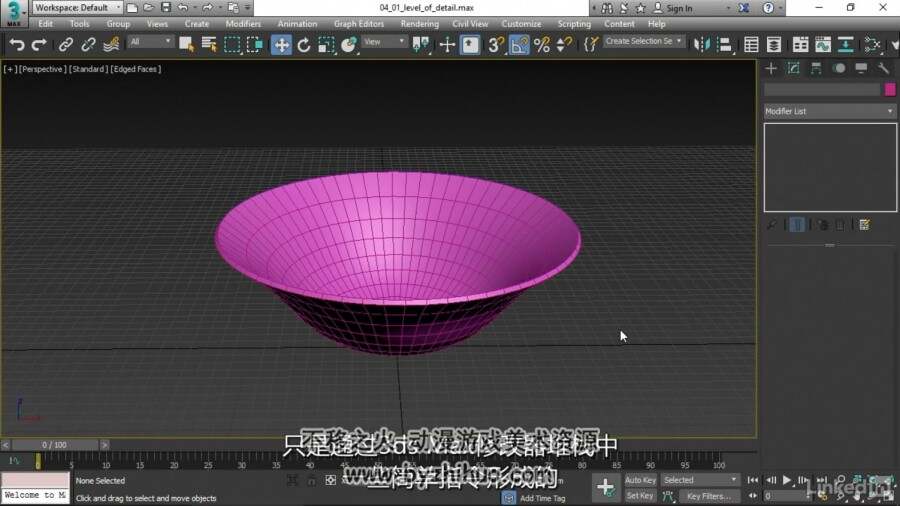
Task: Click the Set Key button
Action: 640,496
